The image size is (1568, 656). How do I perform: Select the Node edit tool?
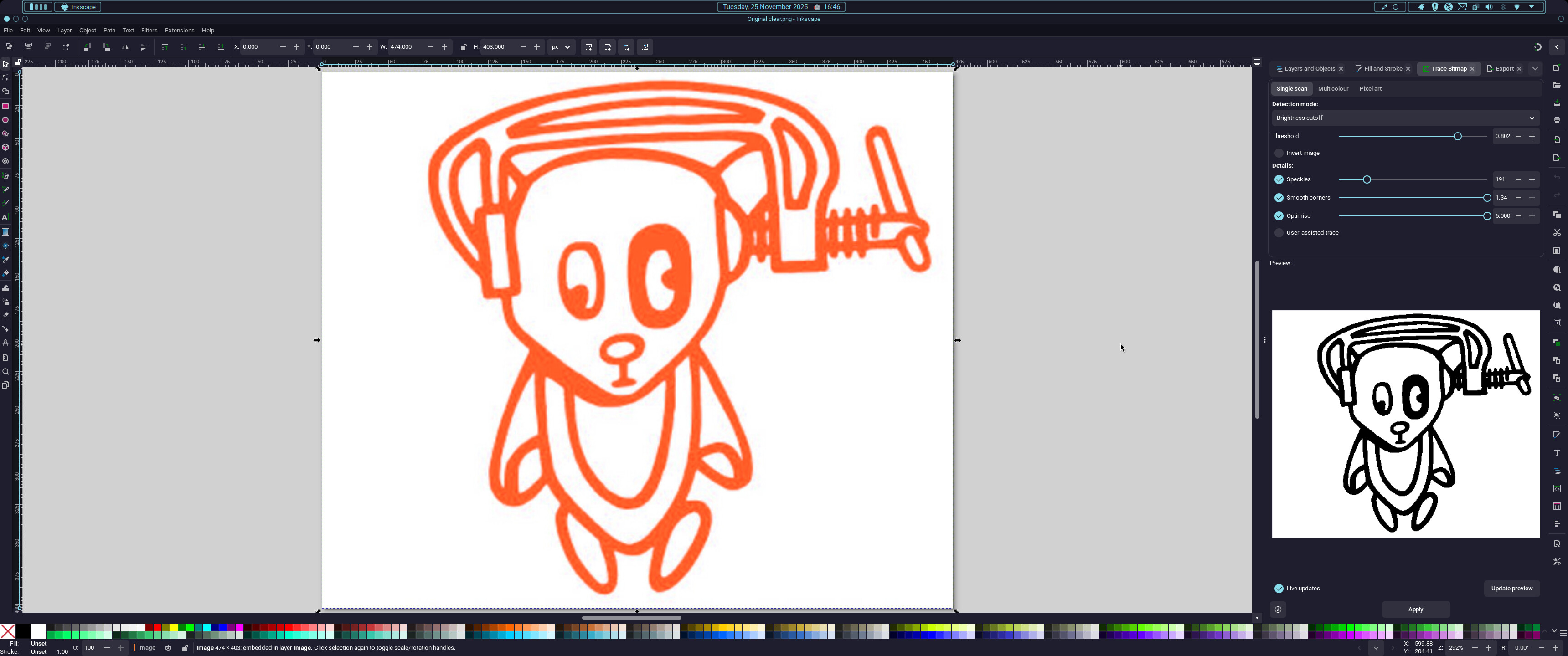click(5, 77)
